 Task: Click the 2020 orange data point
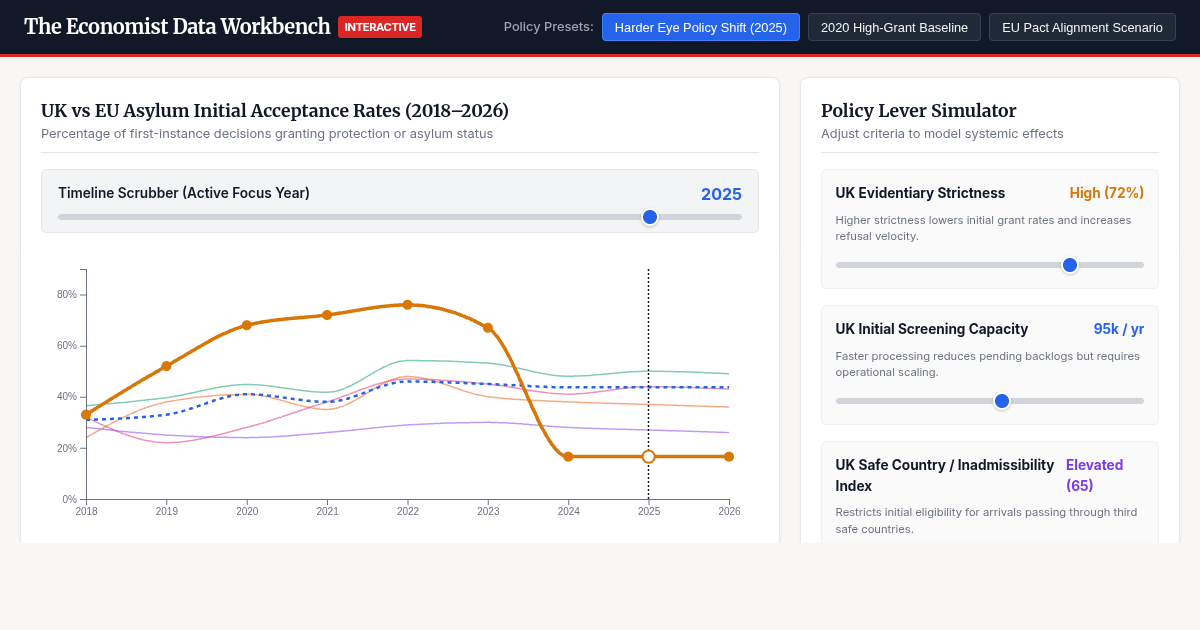click(247, 325)
